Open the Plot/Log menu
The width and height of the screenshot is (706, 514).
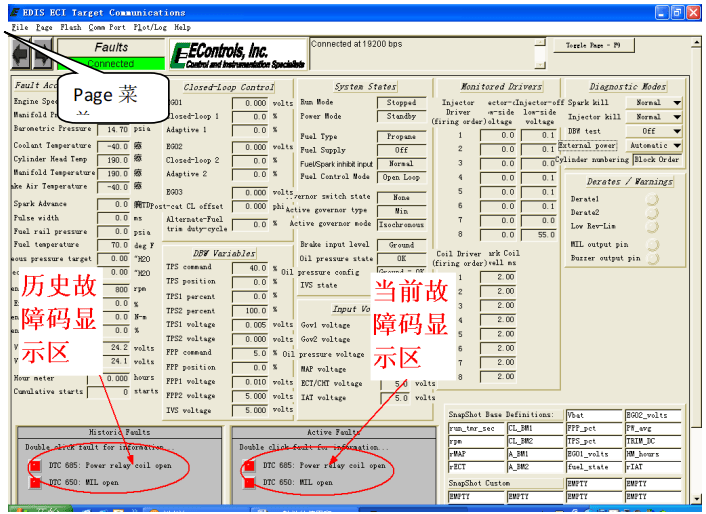[150, 27]
